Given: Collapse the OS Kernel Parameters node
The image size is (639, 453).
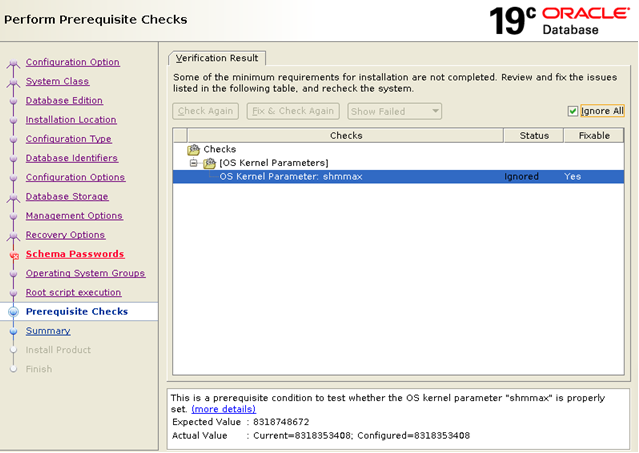Looking at the screenshot, I should pyautogui.click(x=194, y=163).
